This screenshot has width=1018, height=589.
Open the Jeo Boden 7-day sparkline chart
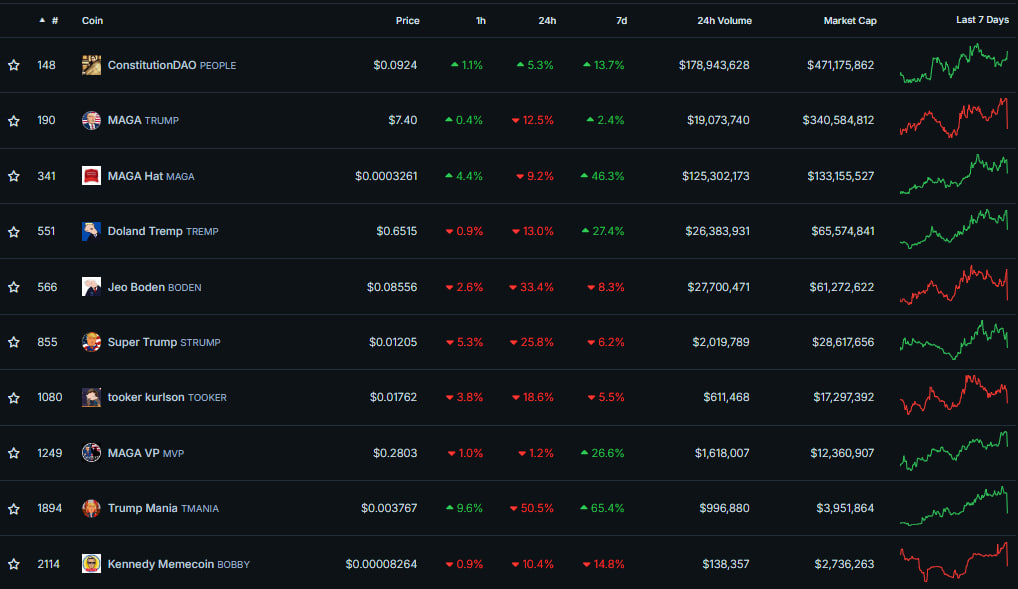954,285
